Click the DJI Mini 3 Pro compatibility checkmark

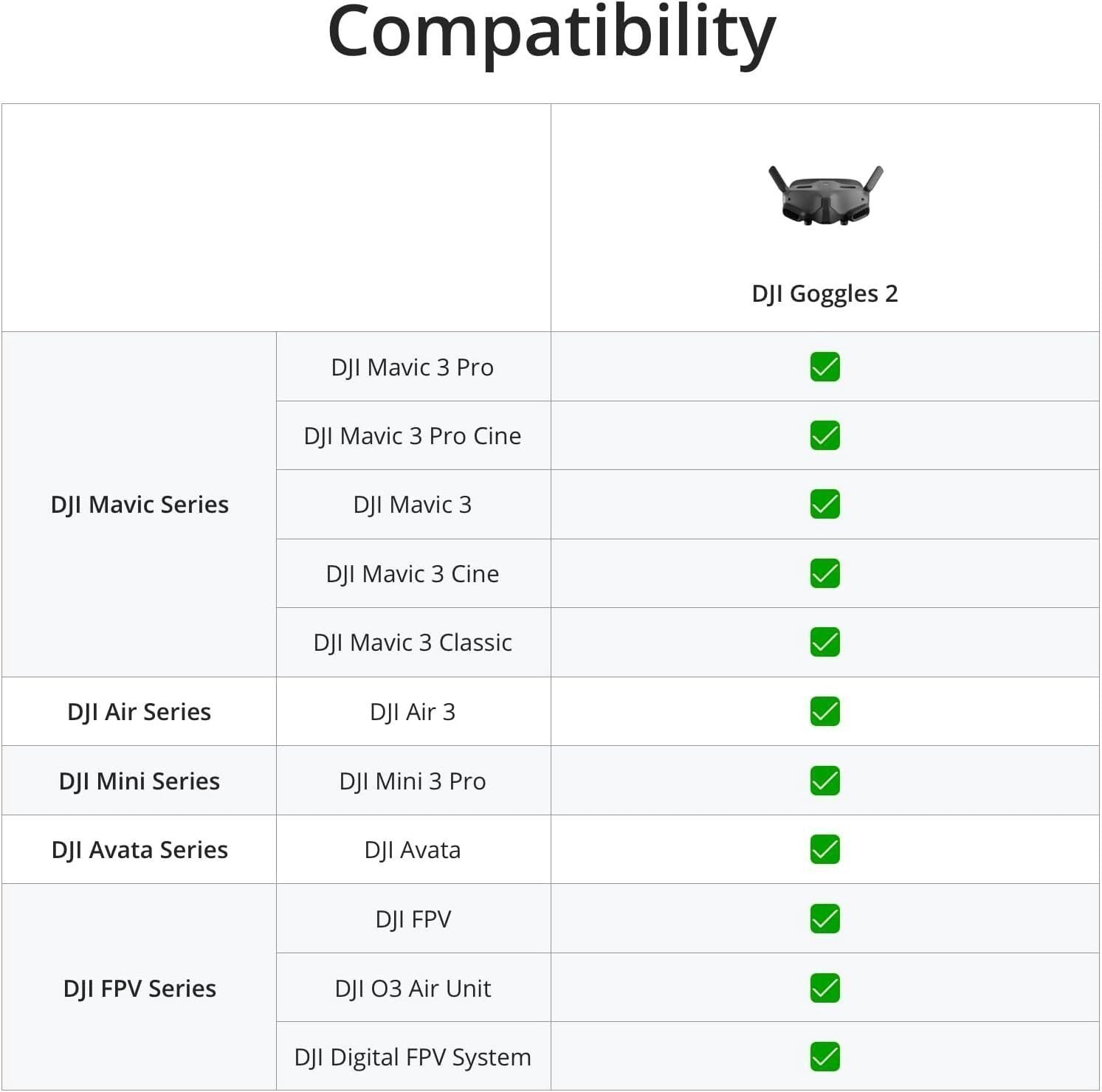coord(825,781)
